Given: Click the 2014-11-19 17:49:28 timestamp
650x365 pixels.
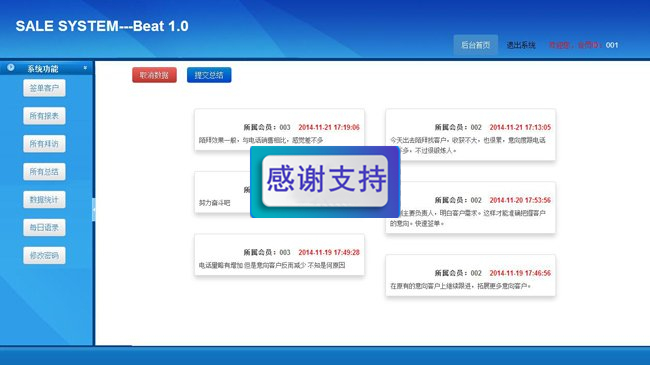Looking at the screenshot, I should coord(329,252).
